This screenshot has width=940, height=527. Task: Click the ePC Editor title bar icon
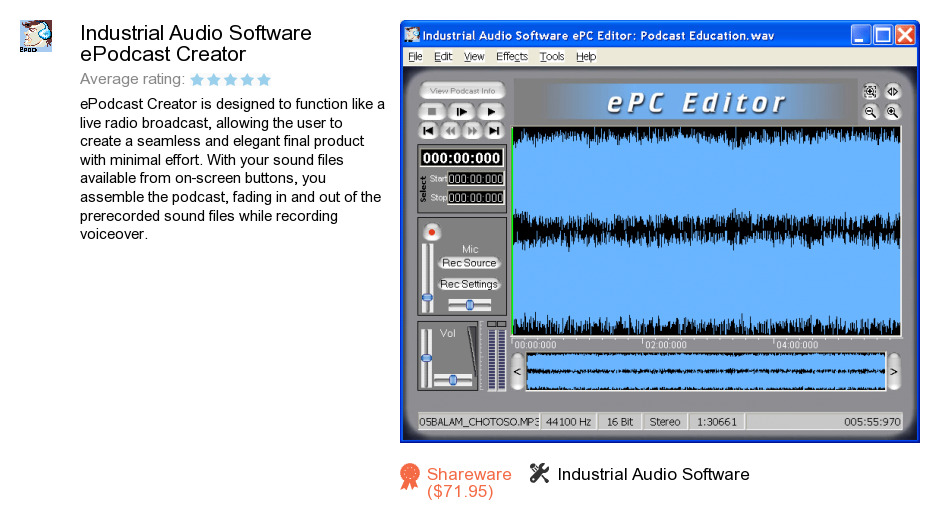coord(412,35)
